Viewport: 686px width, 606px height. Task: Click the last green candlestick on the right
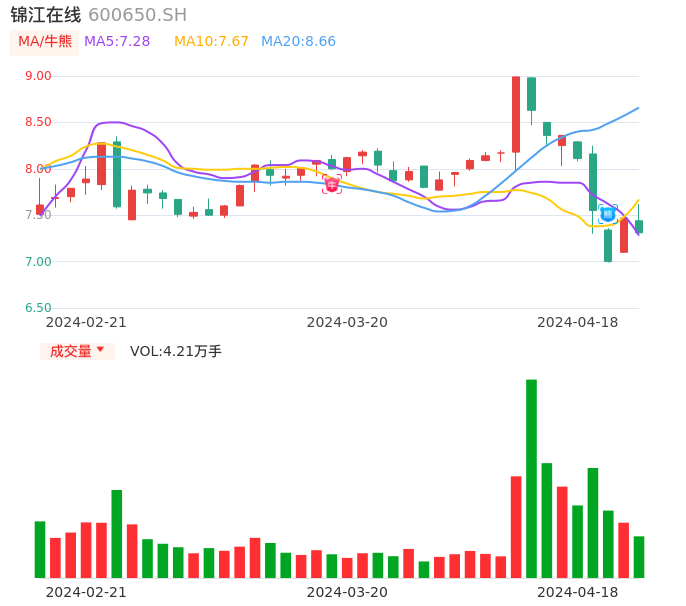(639, 226)
